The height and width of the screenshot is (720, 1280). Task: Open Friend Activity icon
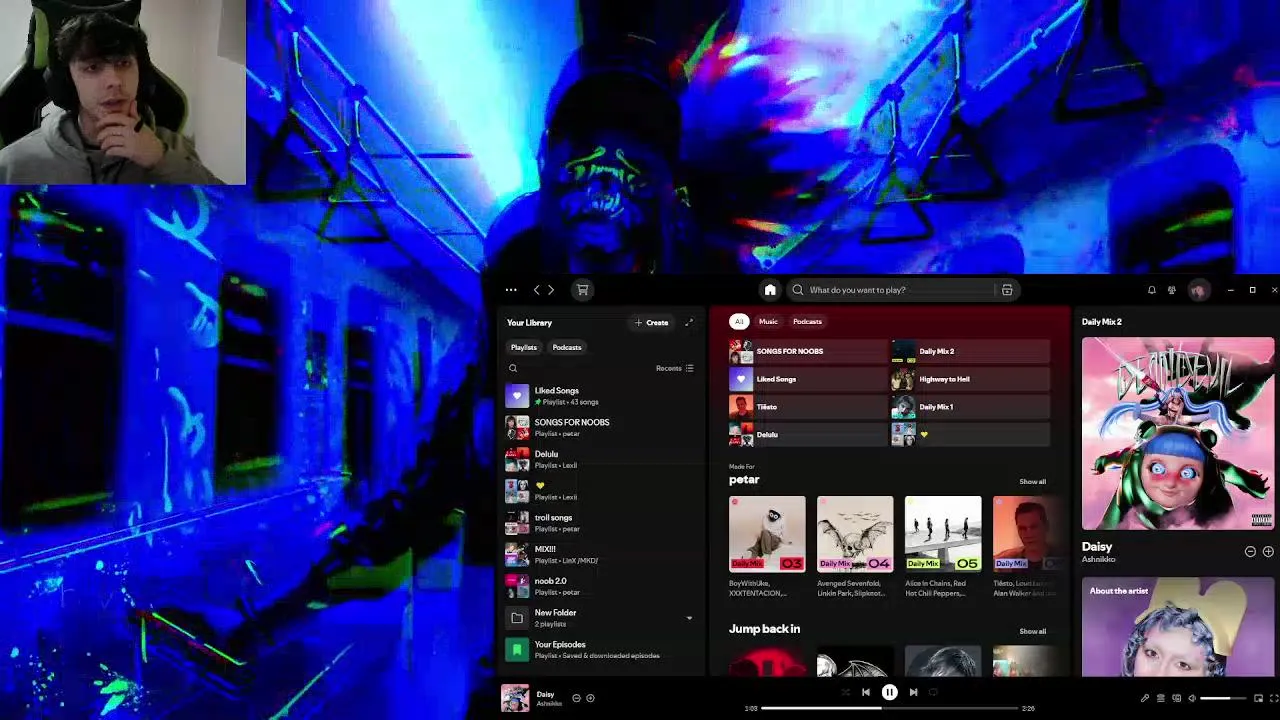[1172, 290]
